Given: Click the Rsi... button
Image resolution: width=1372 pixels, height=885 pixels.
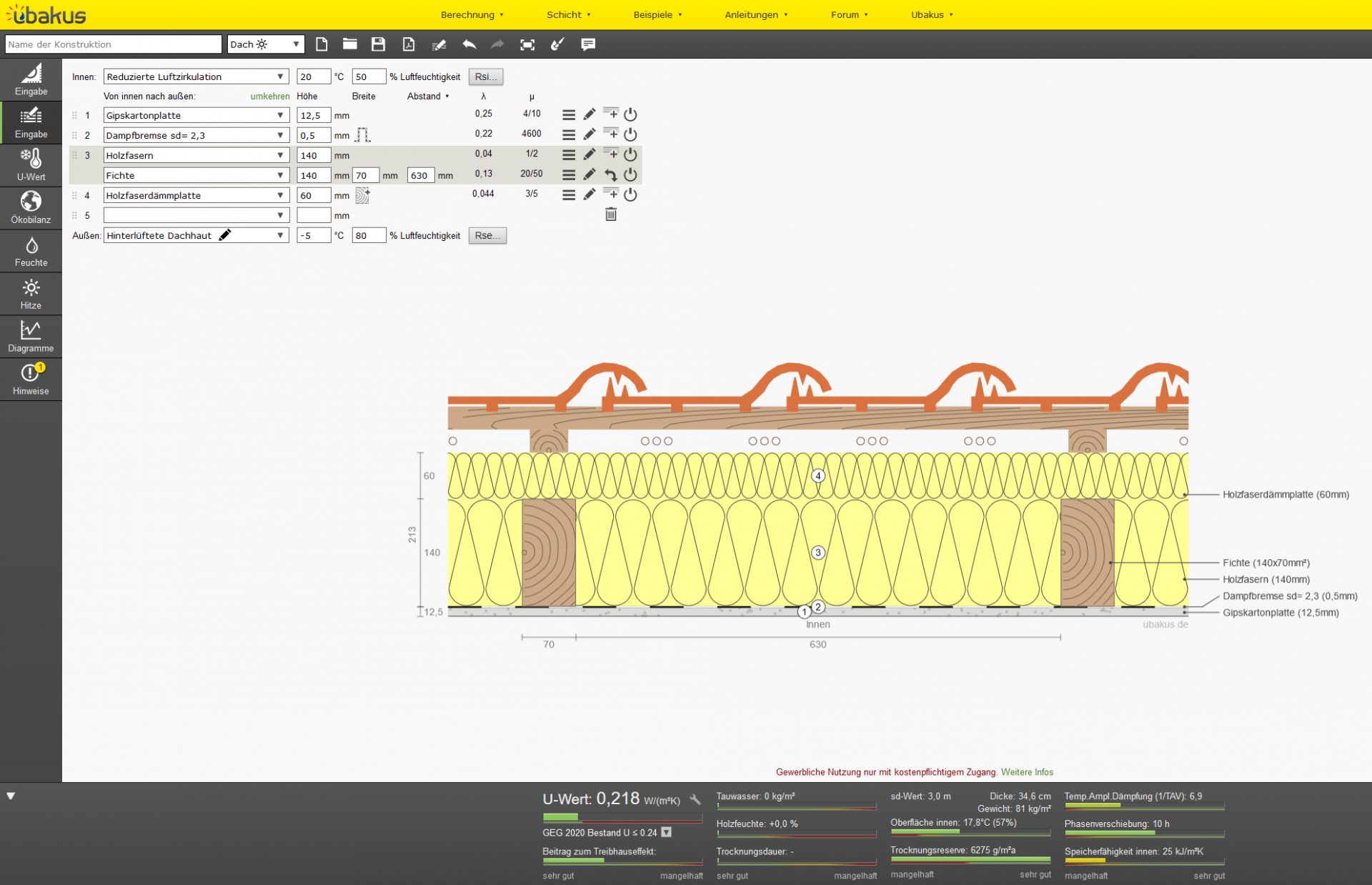Looking at the screenshot, I should point(486,76).
